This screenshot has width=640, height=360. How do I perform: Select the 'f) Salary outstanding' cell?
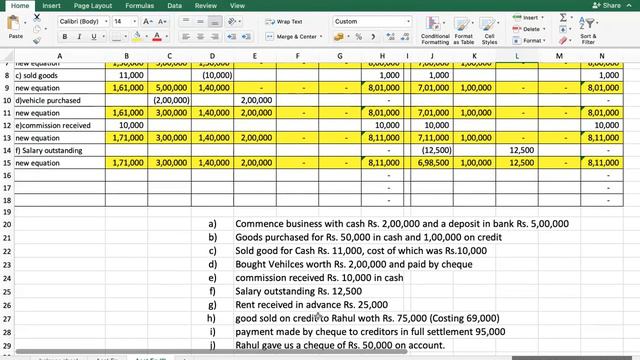pos(60,150)
